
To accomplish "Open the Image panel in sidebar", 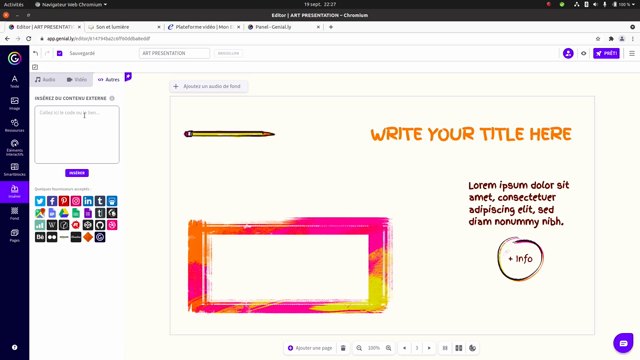I will tap(14, 104).
